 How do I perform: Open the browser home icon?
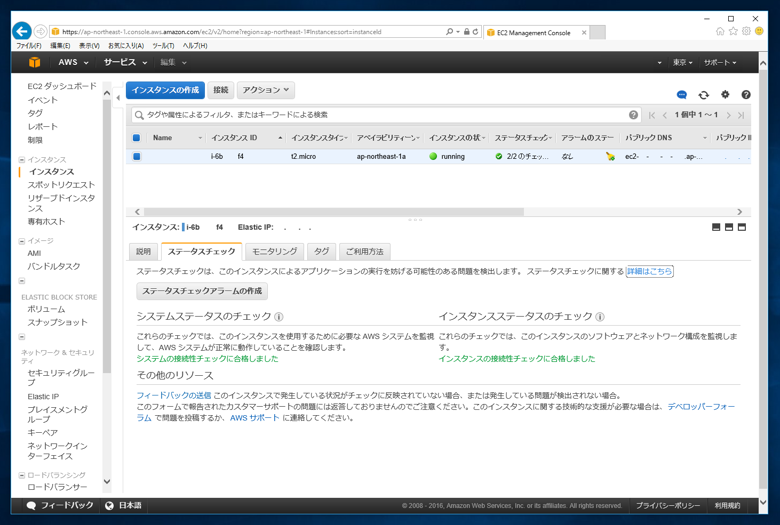pyautogui.click(x=720, y=31)
